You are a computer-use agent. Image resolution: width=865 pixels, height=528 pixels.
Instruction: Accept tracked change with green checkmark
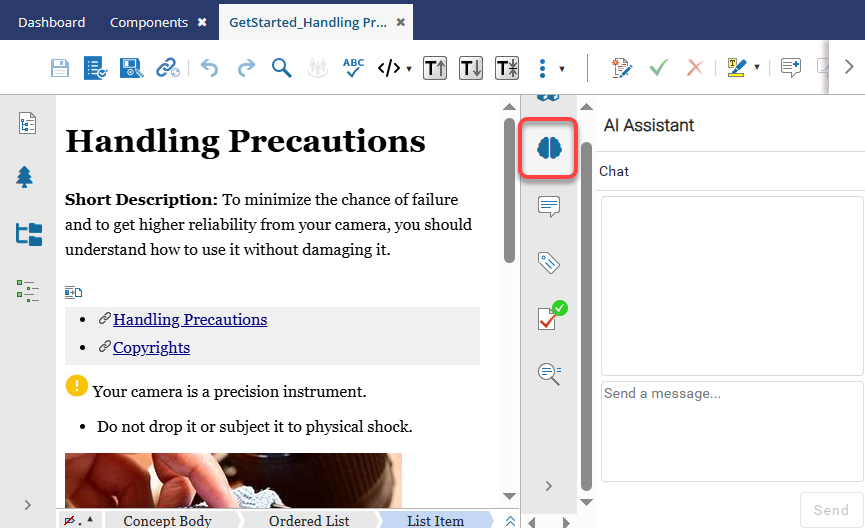[x=658, y=68]
